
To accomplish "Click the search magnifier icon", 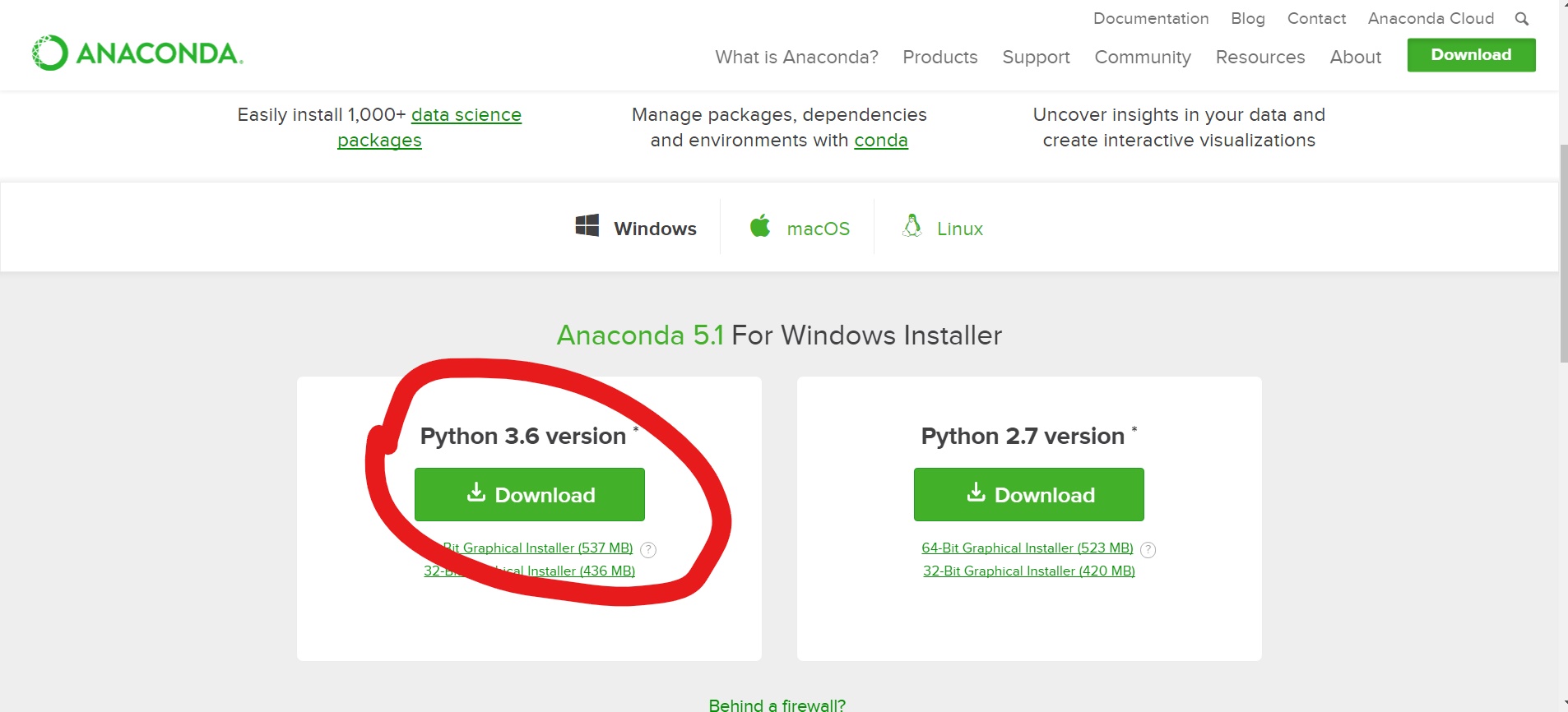I will 1521,19.
